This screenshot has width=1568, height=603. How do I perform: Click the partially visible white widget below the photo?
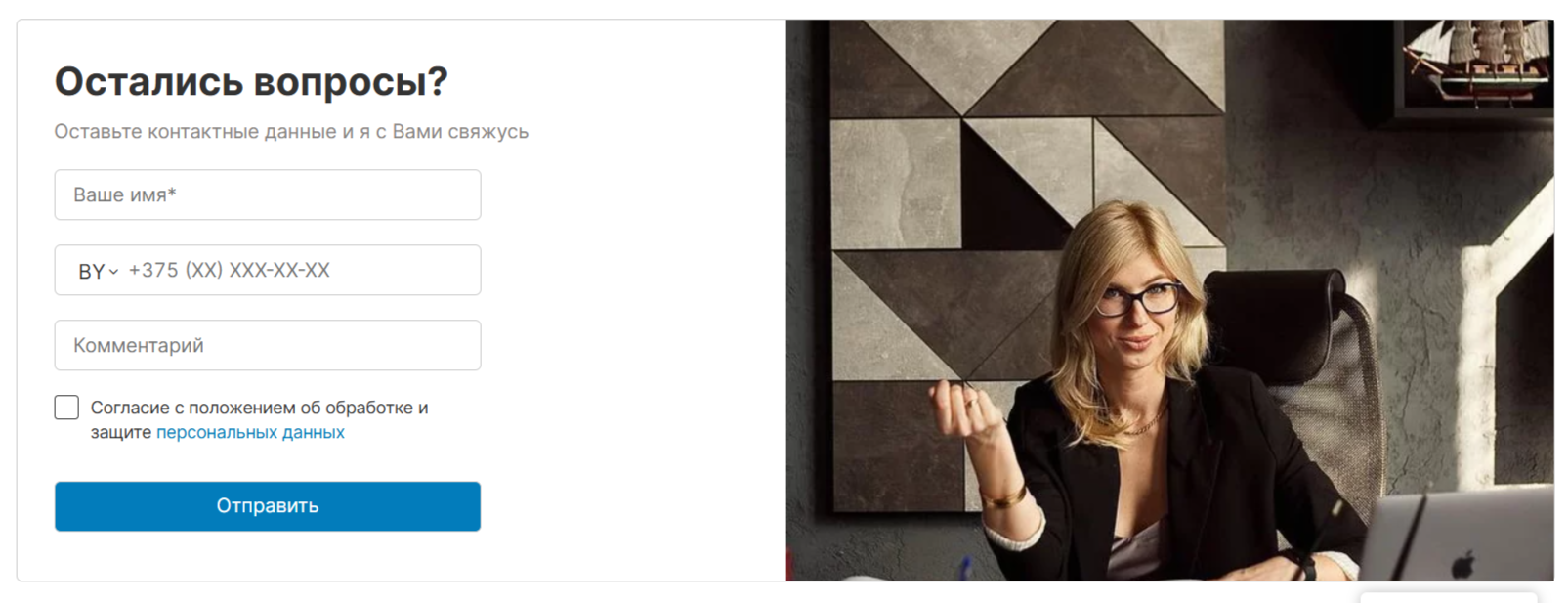click(x=1449, y=595)
